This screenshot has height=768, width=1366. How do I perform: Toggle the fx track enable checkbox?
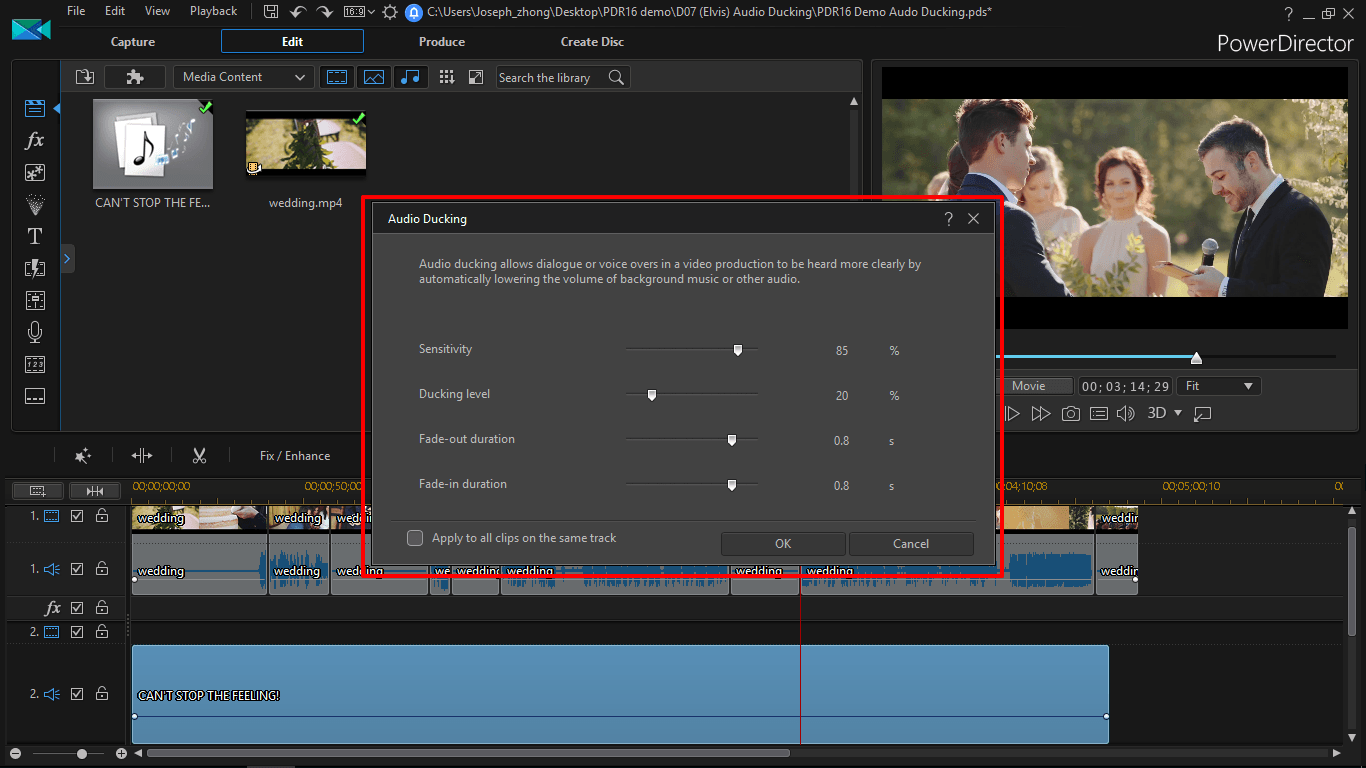point(77,608)
